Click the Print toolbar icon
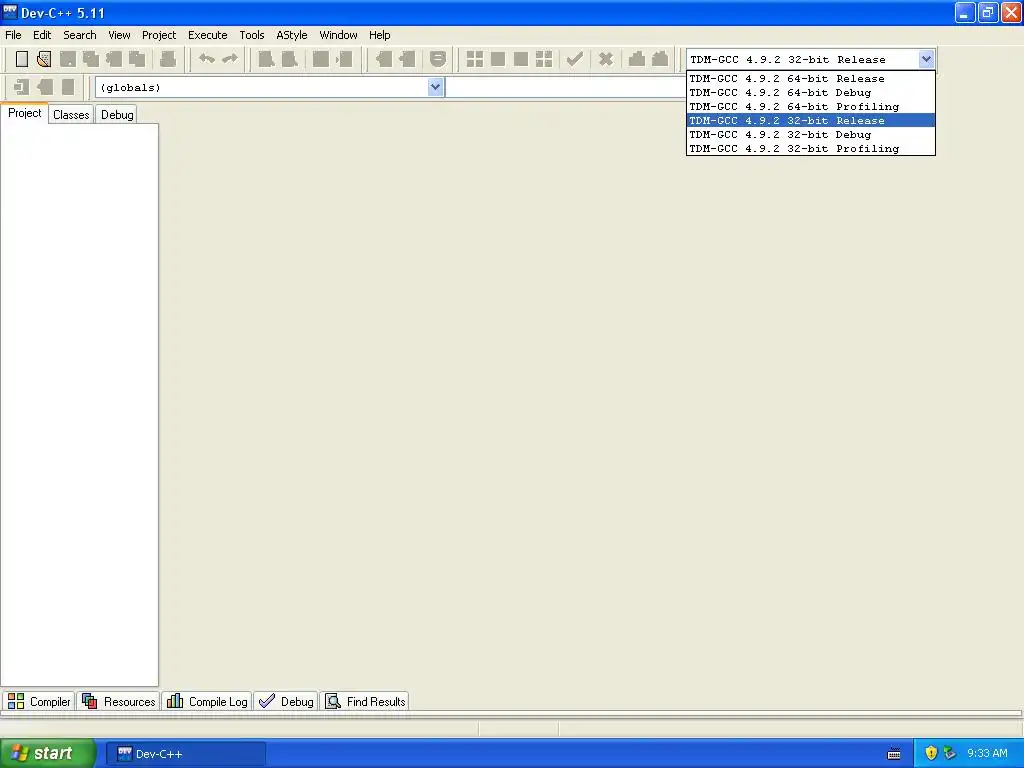1024x768 pixels. (168, 59)
